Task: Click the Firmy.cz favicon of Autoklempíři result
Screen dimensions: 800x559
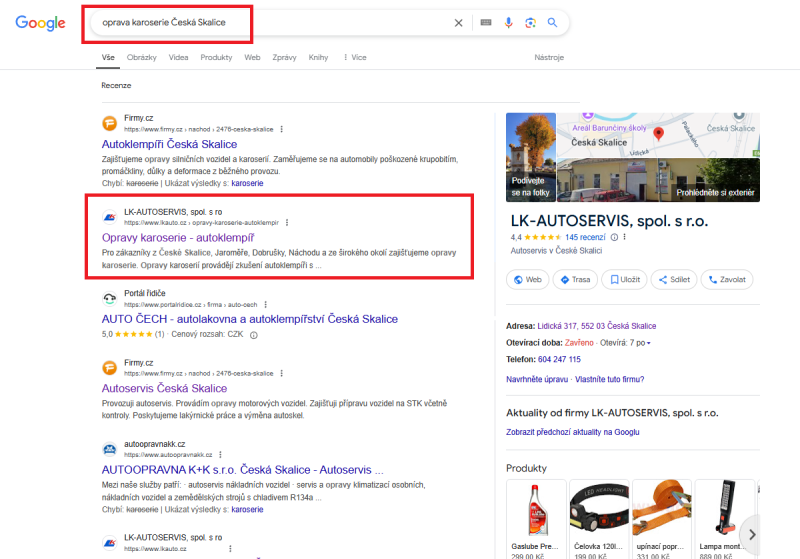Action: (x=109, y=123)
